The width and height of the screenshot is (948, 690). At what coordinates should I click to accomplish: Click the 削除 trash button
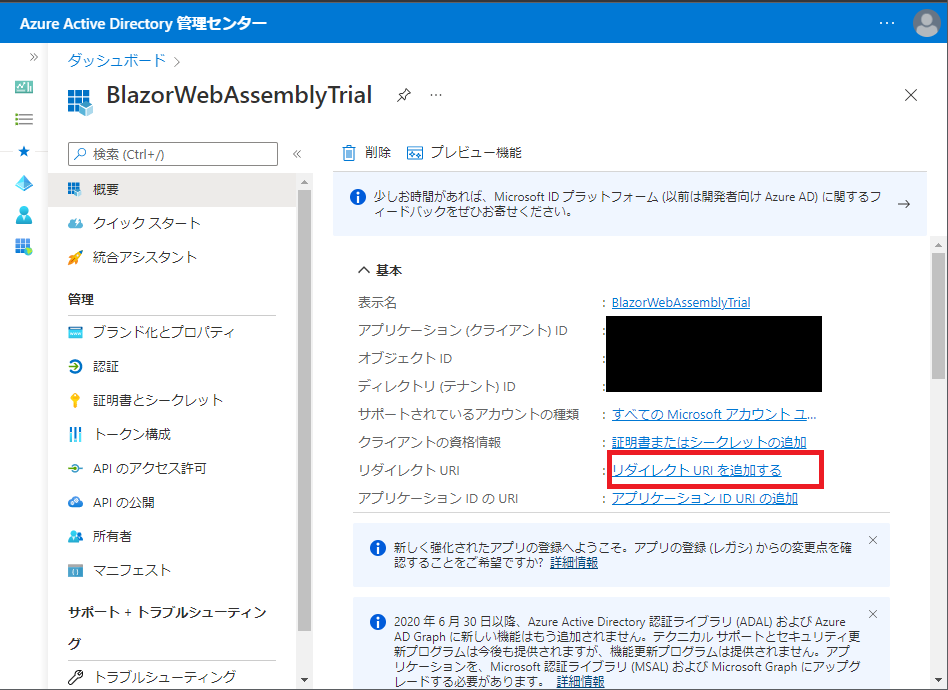(x=366, y=153)
